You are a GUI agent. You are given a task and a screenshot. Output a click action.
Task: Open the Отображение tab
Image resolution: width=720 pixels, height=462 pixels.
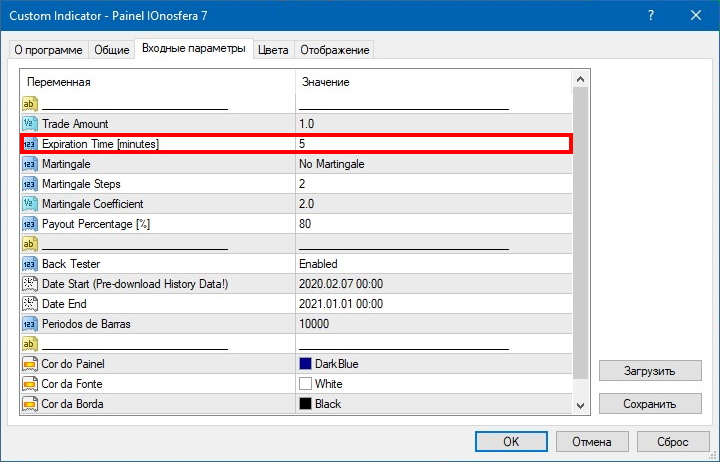coord(335,50)
